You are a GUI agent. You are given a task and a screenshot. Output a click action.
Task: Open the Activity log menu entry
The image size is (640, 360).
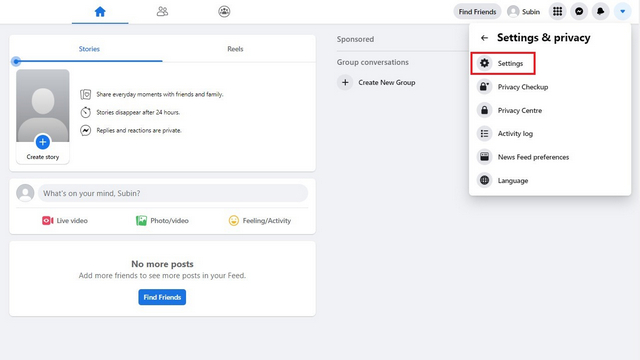pos(549,133)
